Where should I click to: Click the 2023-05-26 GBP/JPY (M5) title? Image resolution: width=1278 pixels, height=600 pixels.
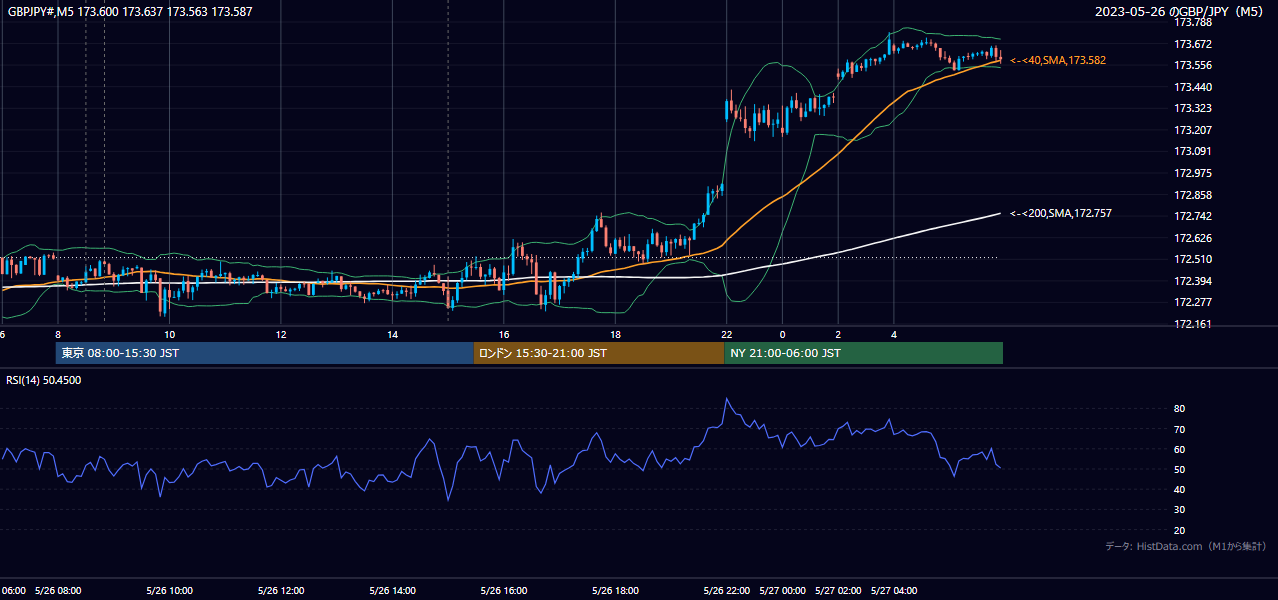click(x=1180, y=11)
